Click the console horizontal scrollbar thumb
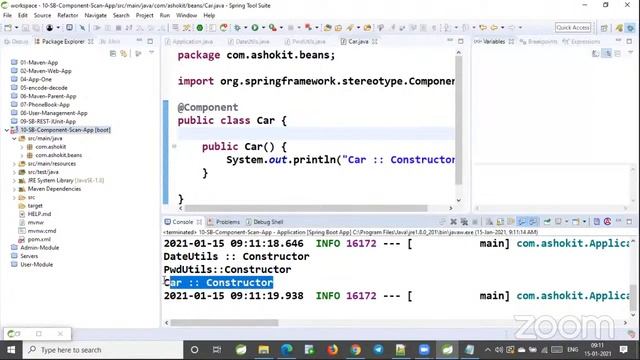 point(224,323)
